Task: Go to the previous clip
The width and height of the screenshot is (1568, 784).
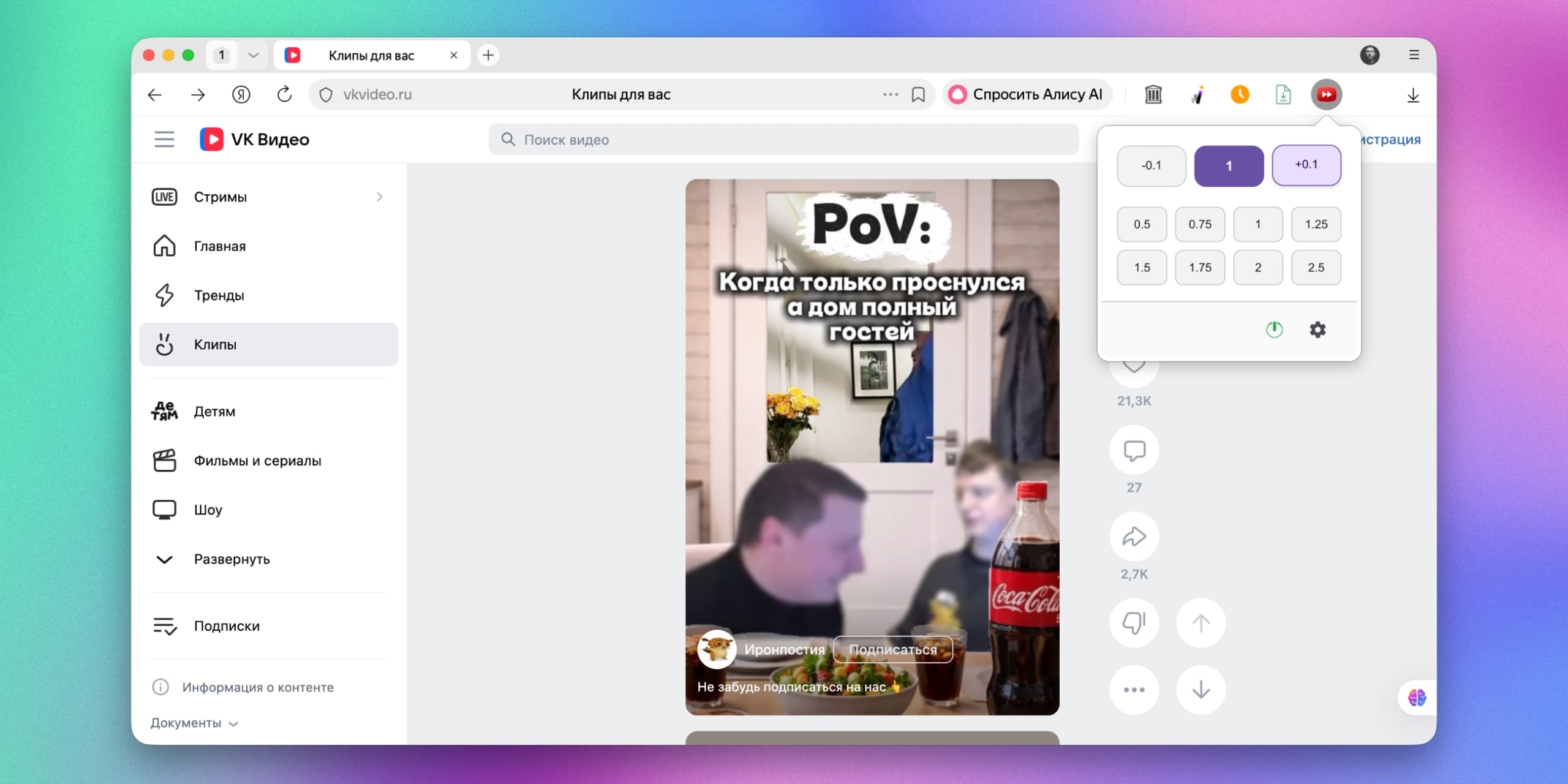Action: pyautogui.click(x=1201, y=623)
